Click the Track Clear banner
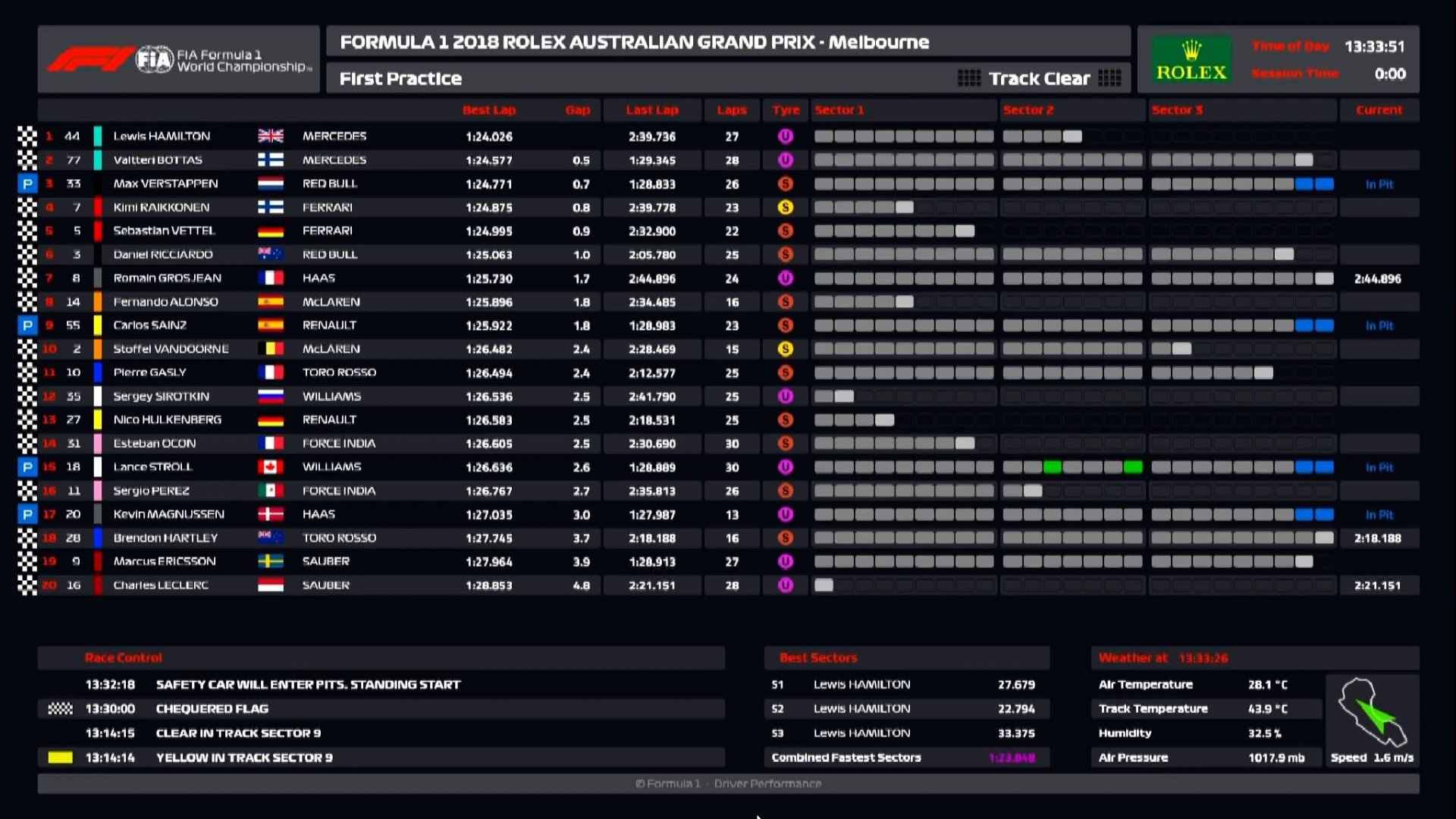This screenshot has height=819, width=1456. 1040,78
